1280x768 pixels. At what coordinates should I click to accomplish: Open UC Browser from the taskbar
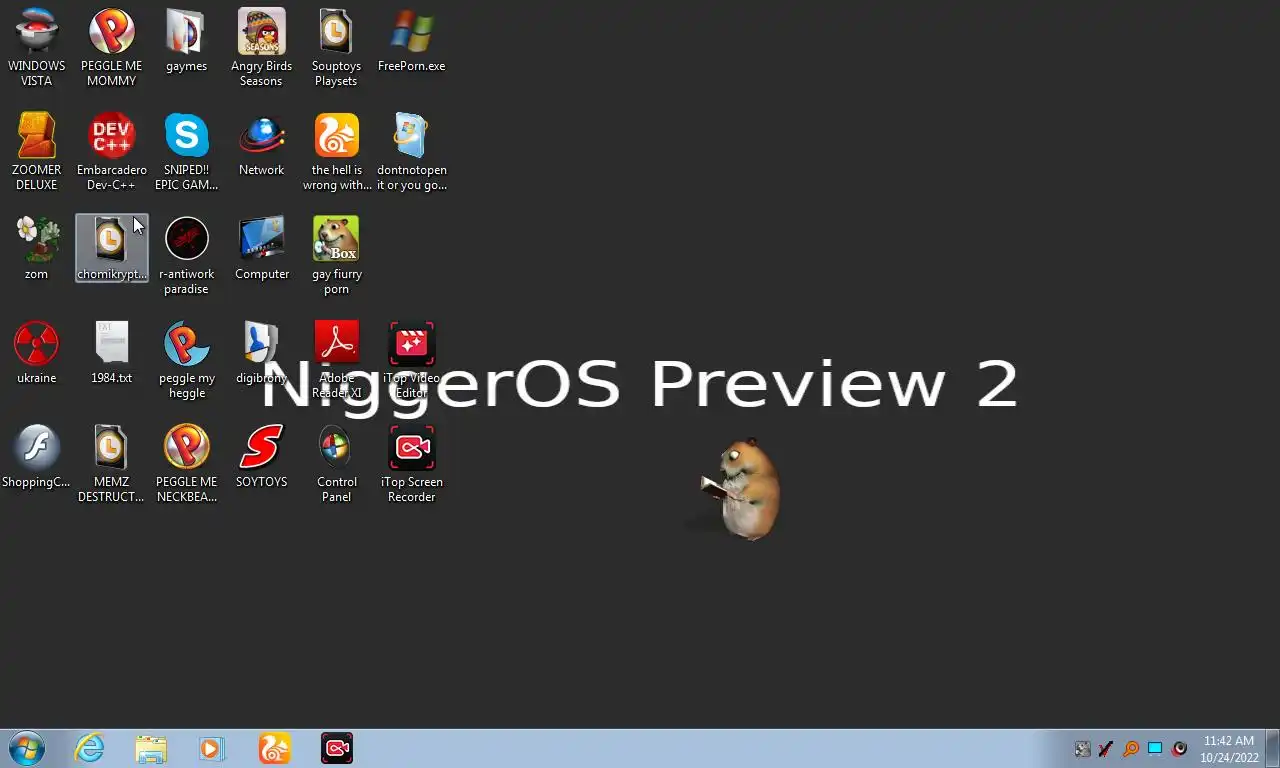coord(274,748)
